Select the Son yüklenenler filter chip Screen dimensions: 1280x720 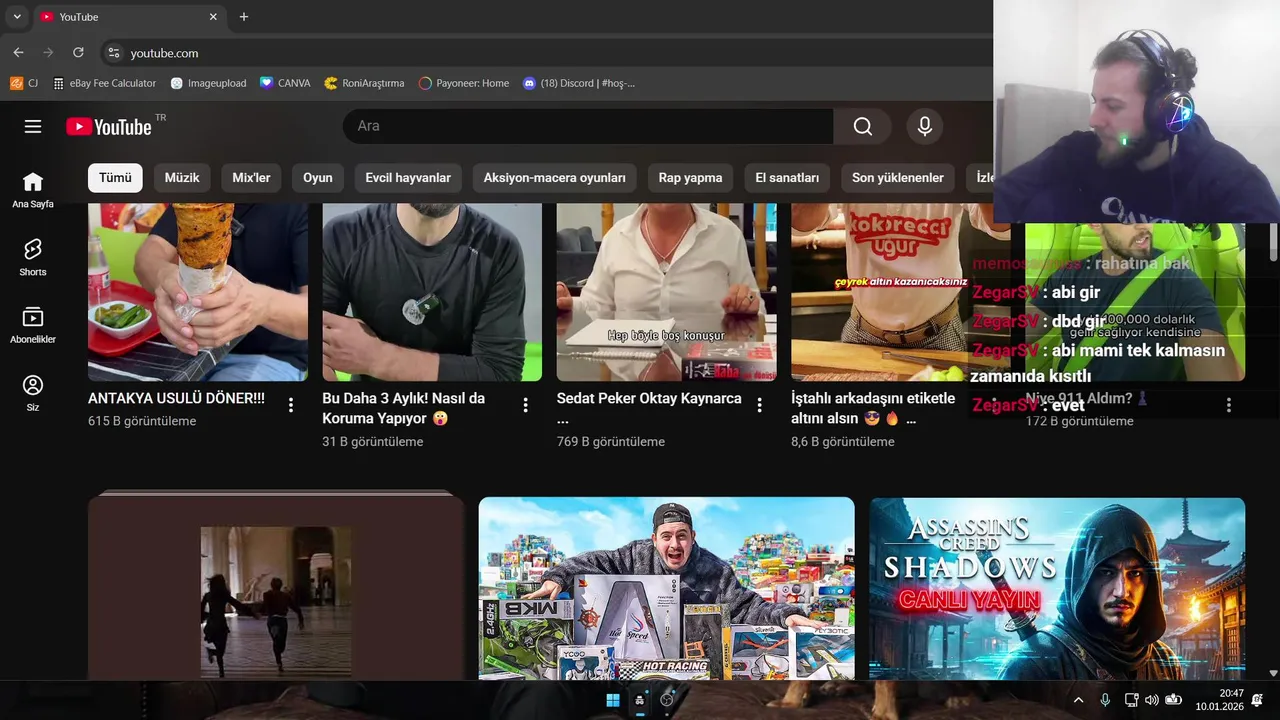tap(898, 178)
